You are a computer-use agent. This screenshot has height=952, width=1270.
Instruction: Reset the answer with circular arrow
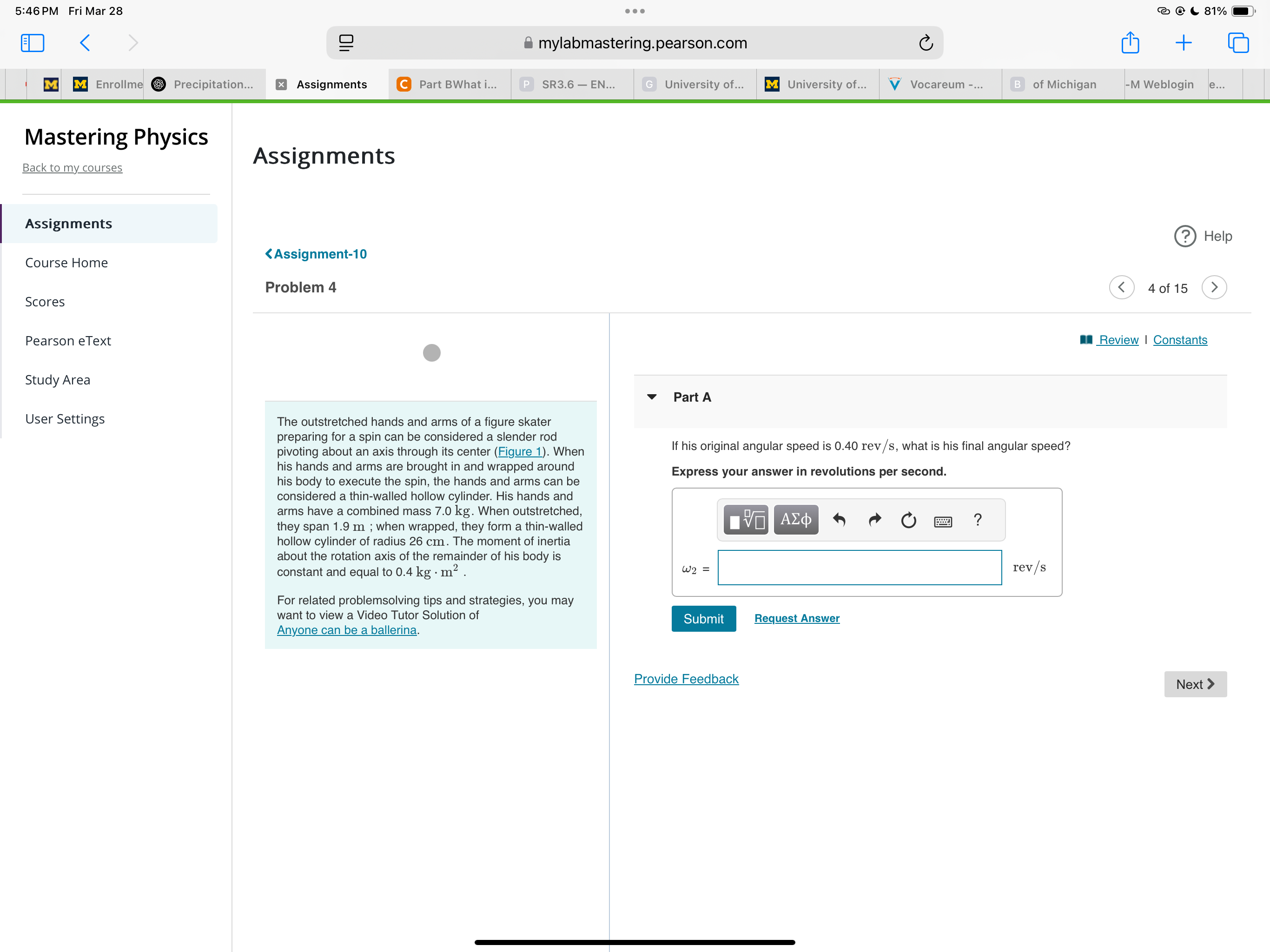(x=908, y=520)
